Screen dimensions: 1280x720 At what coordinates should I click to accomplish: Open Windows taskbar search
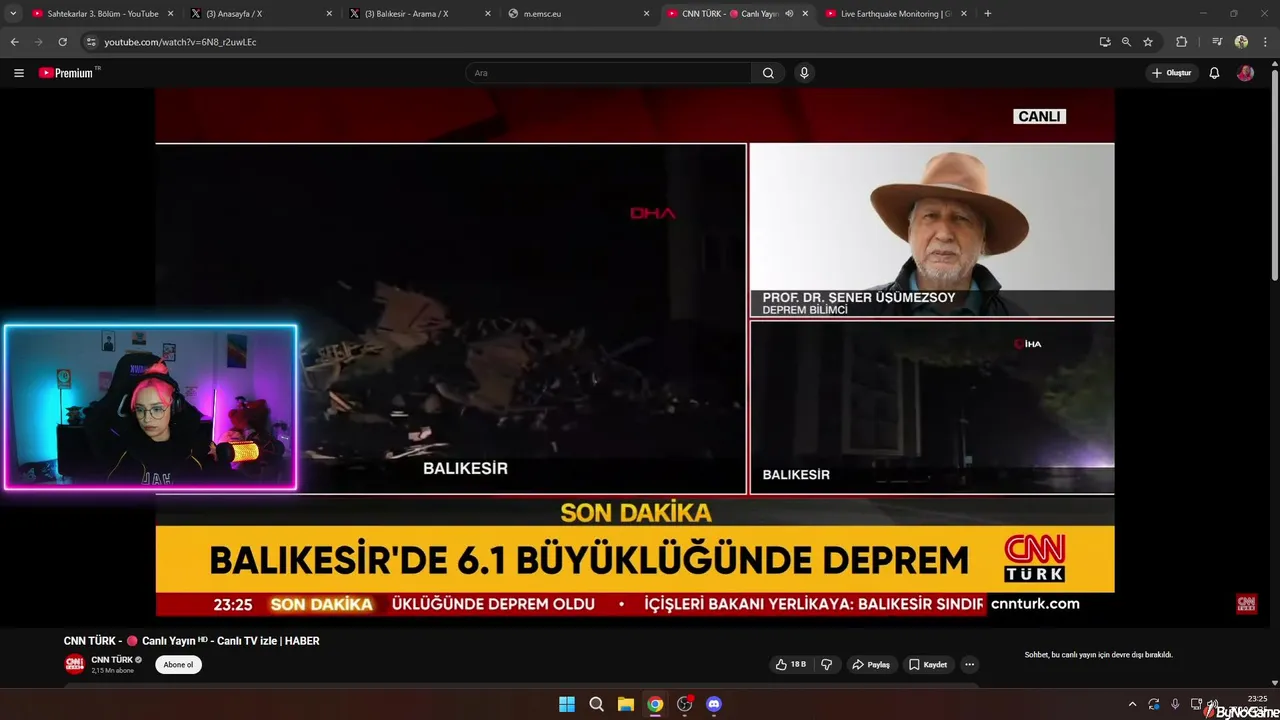pos(596,704)
